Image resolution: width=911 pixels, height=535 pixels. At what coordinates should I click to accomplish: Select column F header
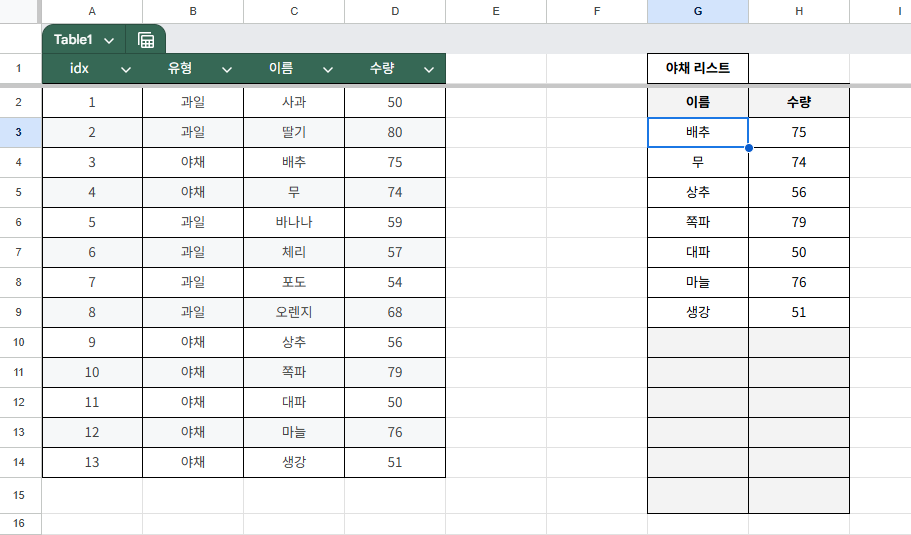click(x=597, y=11)
